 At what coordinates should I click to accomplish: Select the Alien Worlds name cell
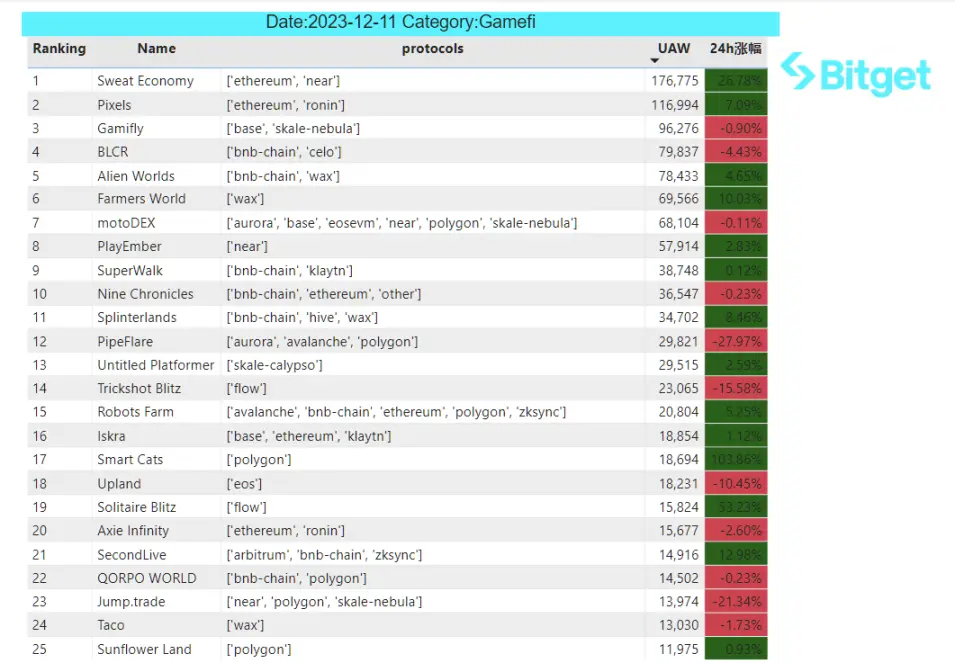[136, 176]
